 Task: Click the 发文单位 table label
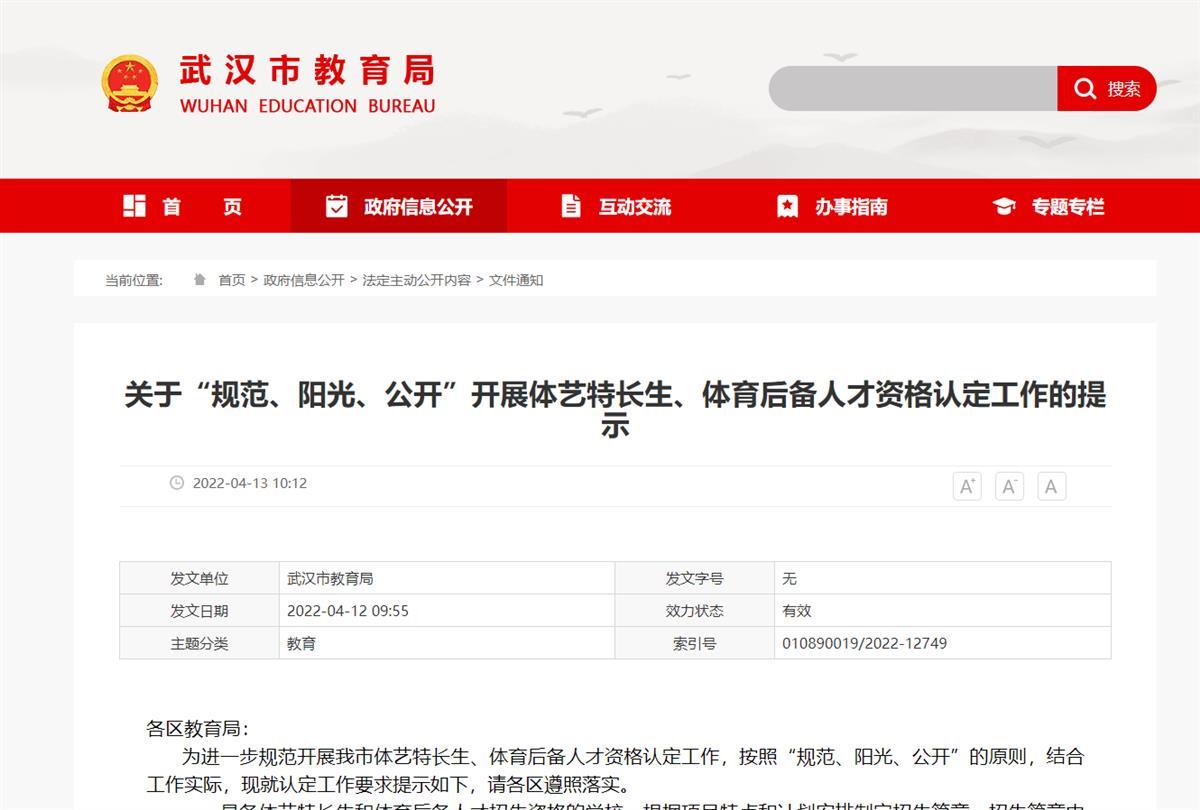tap(199, 578)
